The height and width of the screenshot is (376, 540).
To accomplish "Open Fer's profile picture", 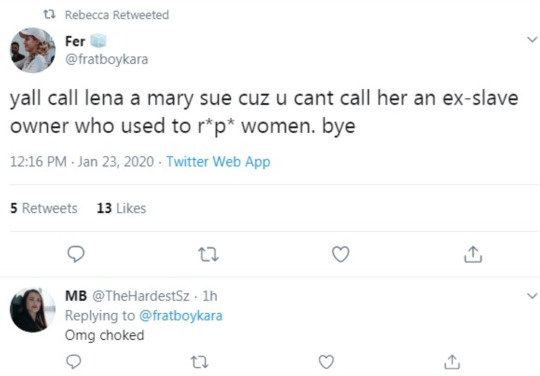I will coord(33,50).
